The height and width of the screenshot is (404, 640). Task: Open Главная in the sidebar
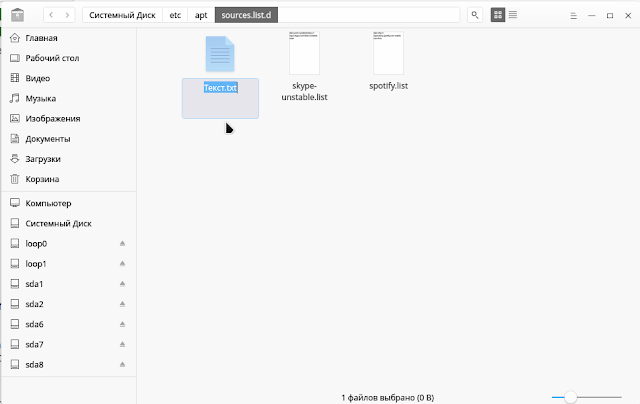[x=69, y=38]
